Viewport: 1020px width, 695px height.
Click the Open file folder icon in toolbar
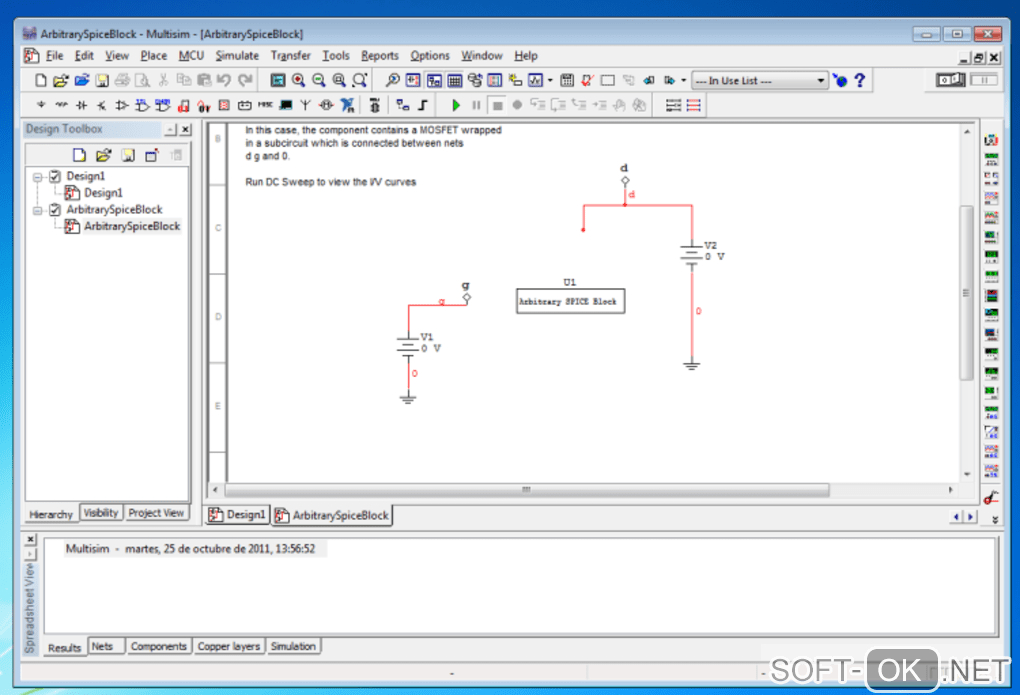[x=60, y=81]
